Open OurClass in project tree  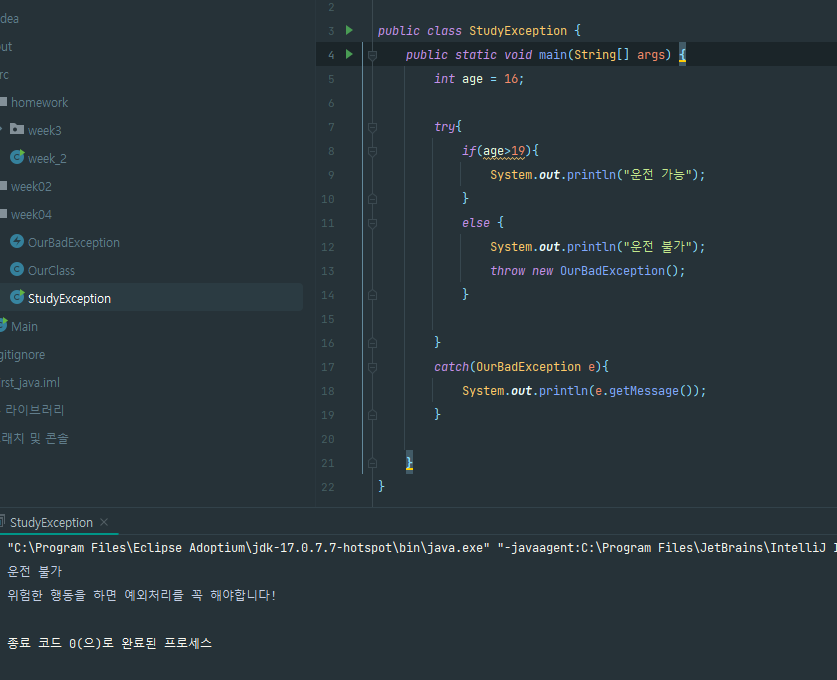tap(51, 271)
